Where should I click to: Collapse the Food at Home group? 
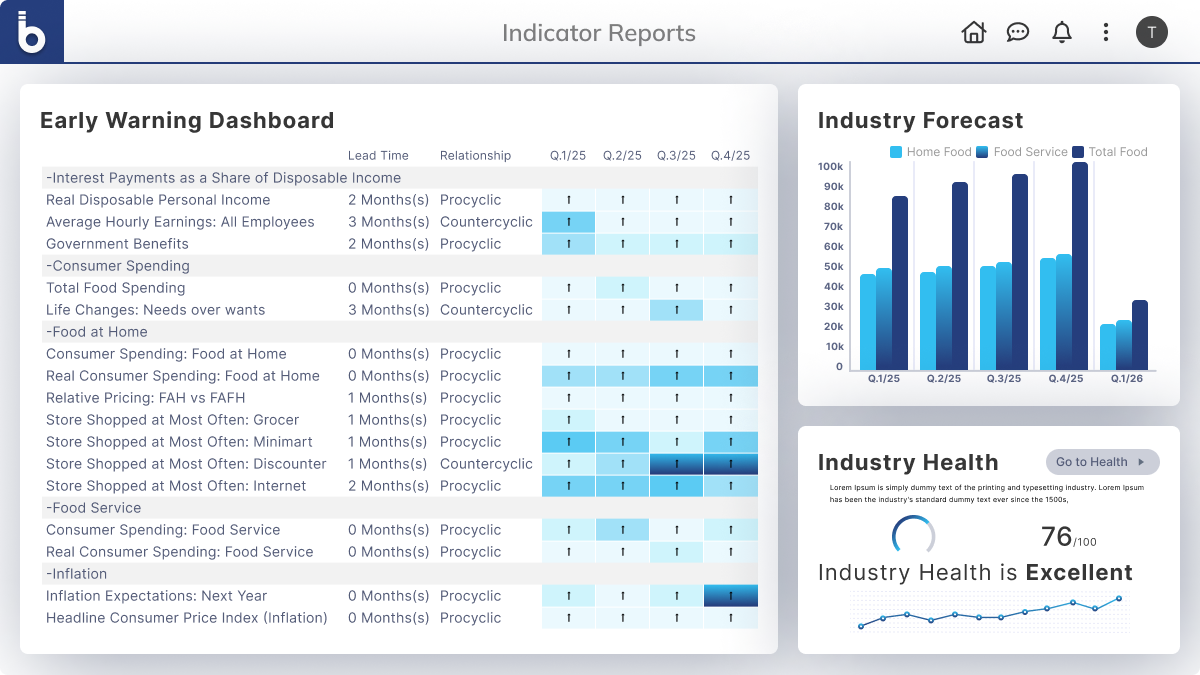point(96,332)
